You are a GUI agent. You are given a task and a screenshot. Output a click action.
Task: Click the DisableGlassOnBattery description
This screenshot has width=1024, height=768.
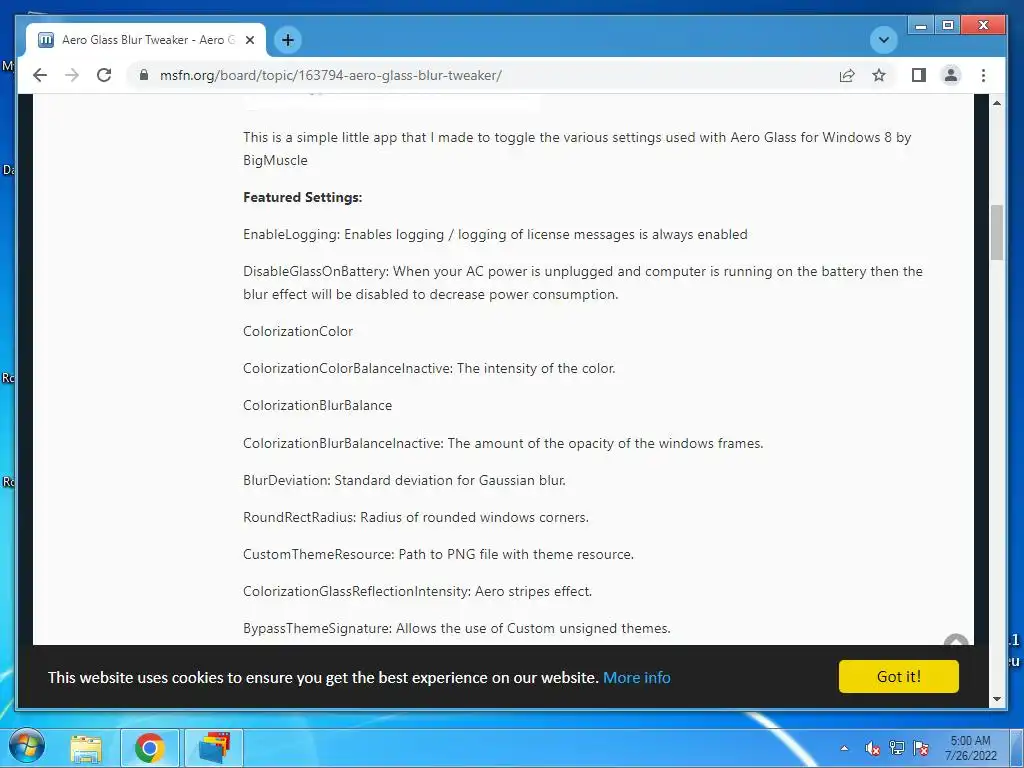point(583,283)
